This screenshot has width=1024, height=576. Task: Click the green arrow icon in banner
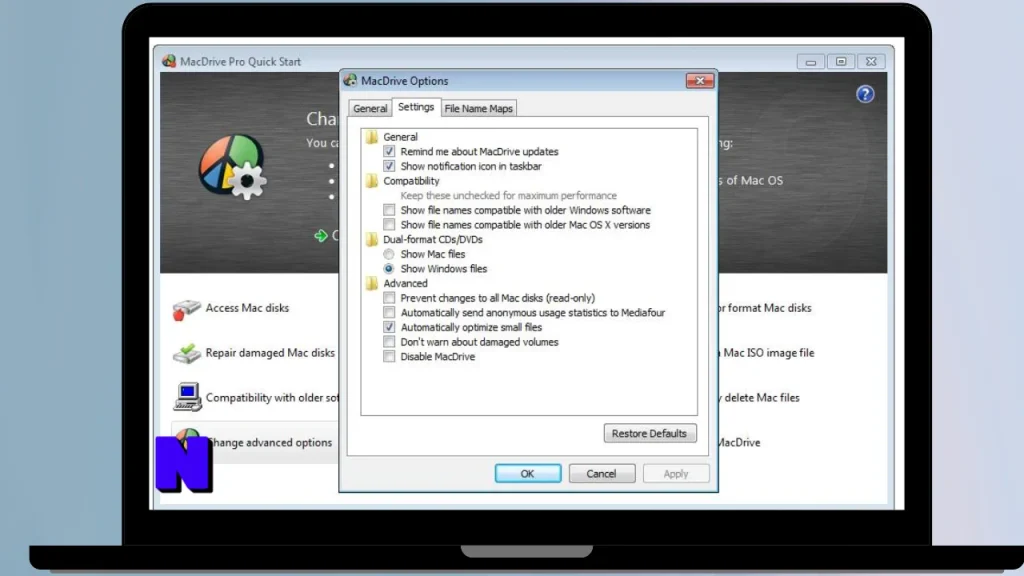click(321, 236)
